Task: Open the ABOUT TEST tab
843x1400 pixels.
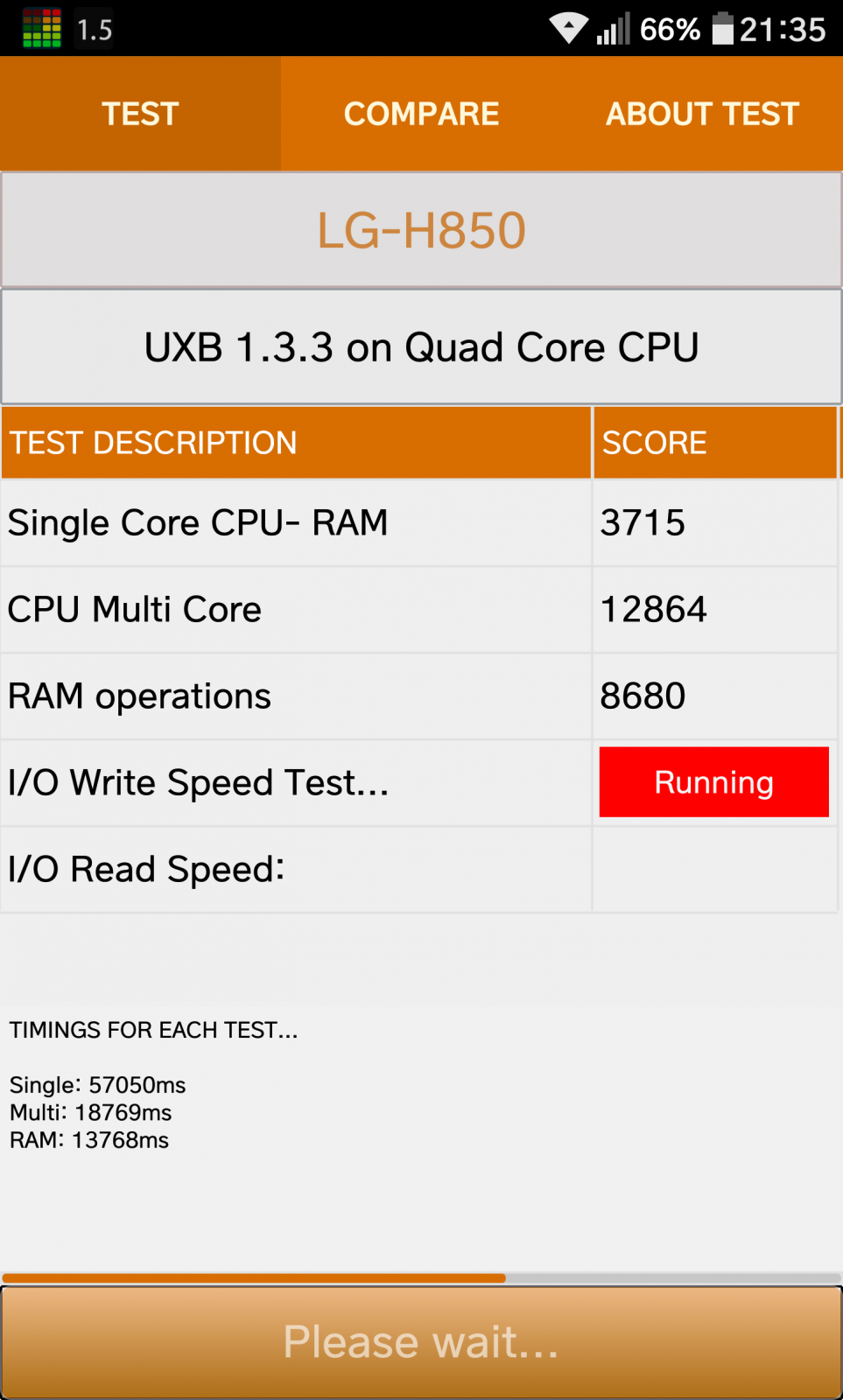Action: pos(702,114)
